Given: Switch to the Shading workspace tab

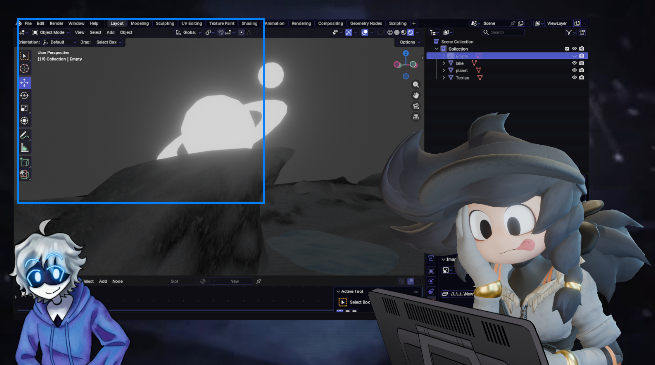Looking at the screenshot, I should coord(249,23).
